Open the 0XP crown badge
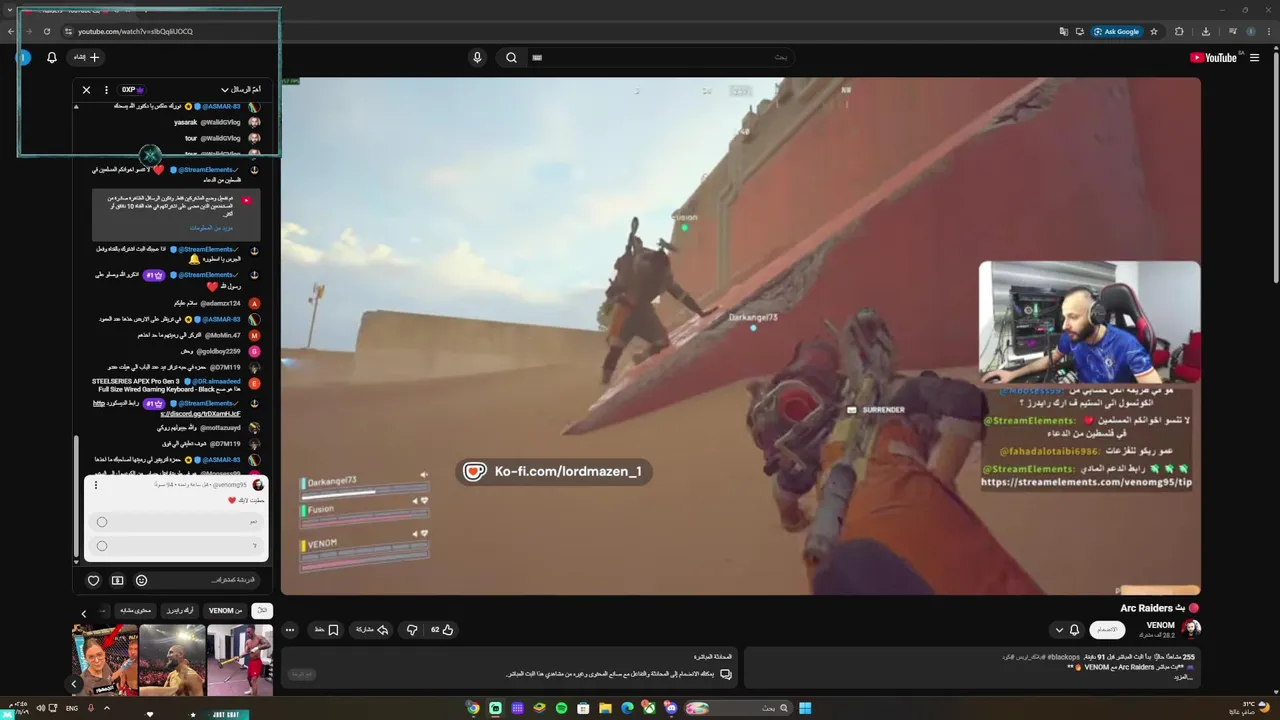Screen dimensions: 1280x720 (x=133, y=90)
